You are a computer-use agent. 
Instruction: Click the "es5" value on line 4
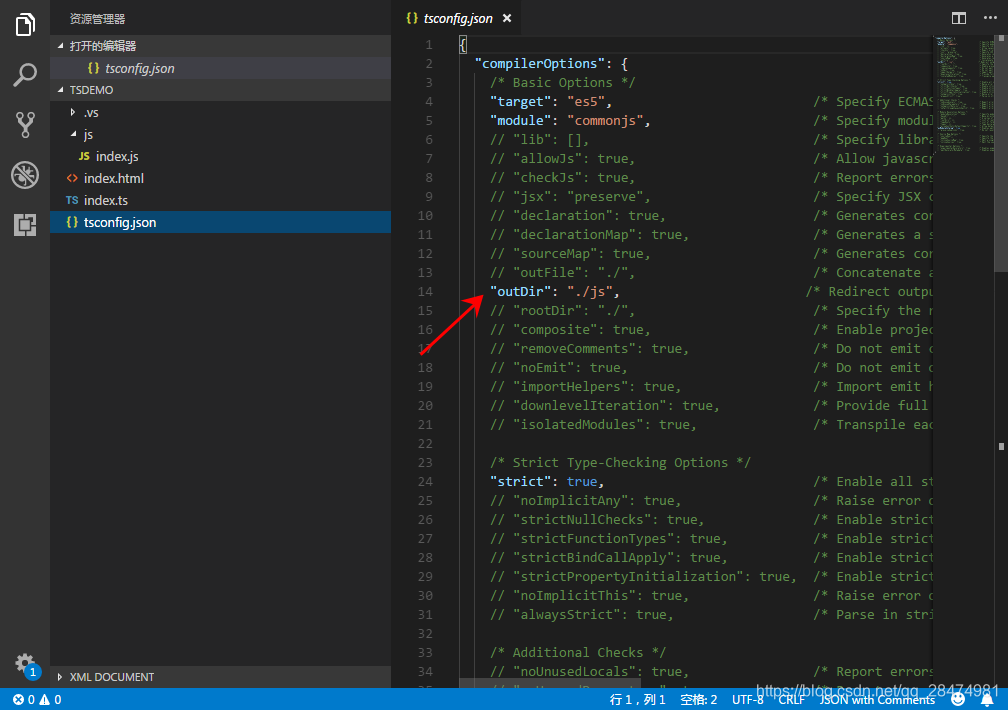point(585,102)
